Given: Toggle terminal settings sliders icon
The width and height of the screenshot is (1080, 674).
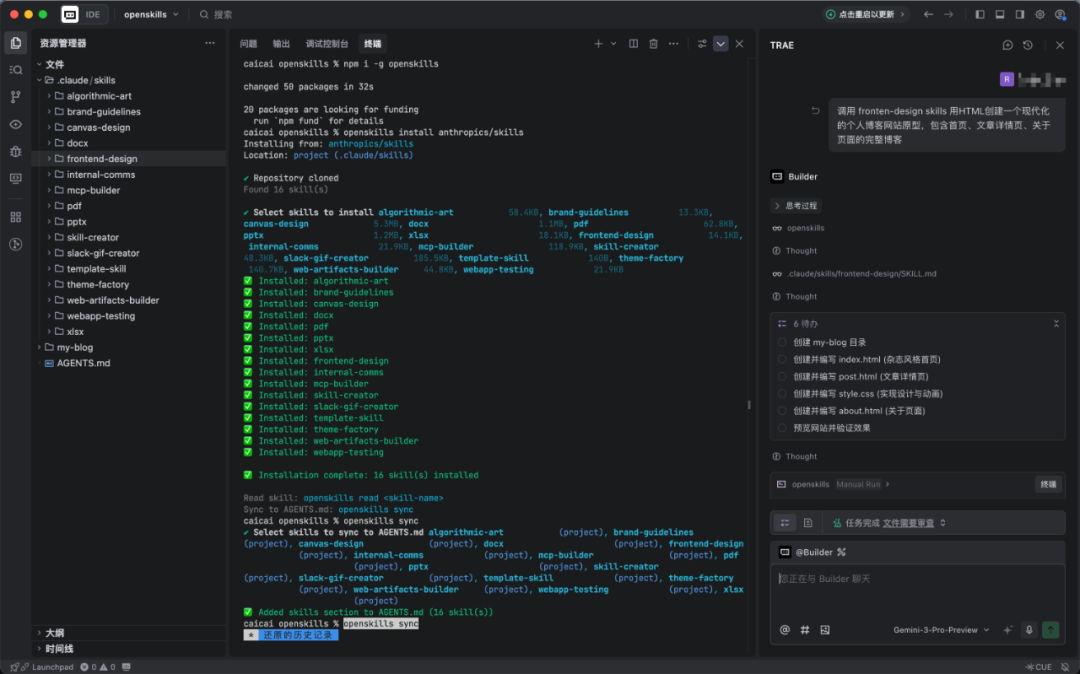Looking at the screenshot, I should 701,43.
